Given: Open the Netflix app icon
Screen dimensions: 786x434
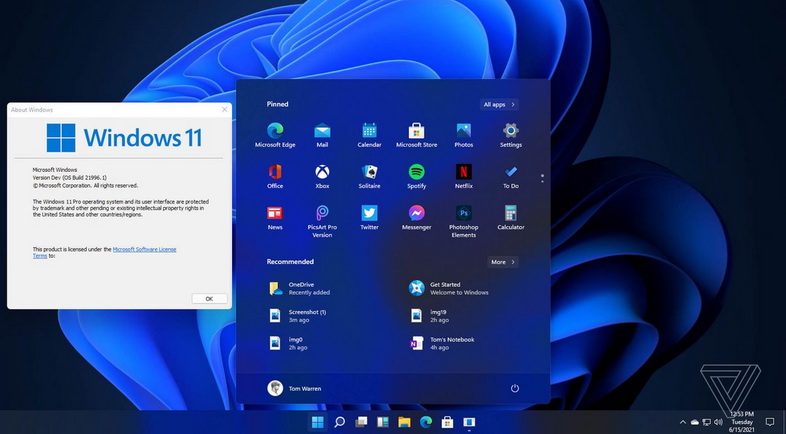Looking at the screenshot, I should [464, 172].
